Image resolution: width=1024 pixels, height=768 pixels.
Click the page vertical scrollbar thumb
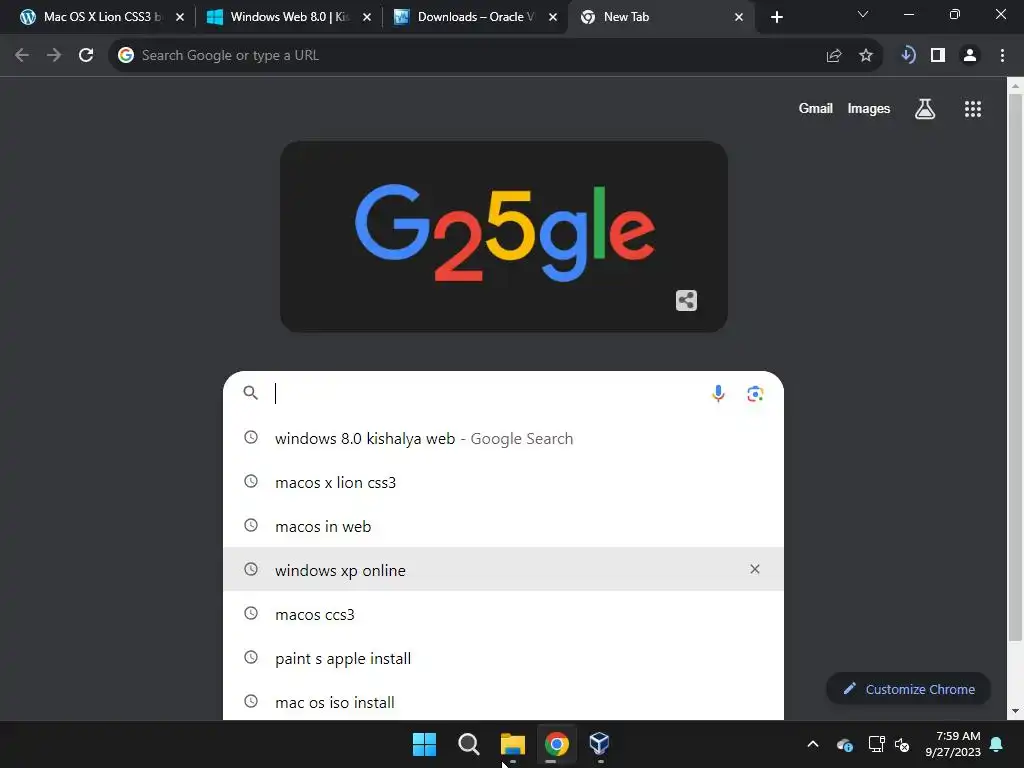point(1015,367)
